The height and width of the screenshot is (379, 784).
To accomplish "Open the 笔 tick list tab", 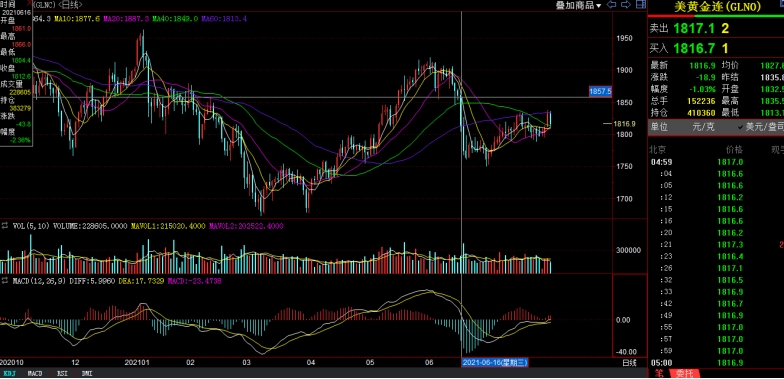I will pos(660,374).
